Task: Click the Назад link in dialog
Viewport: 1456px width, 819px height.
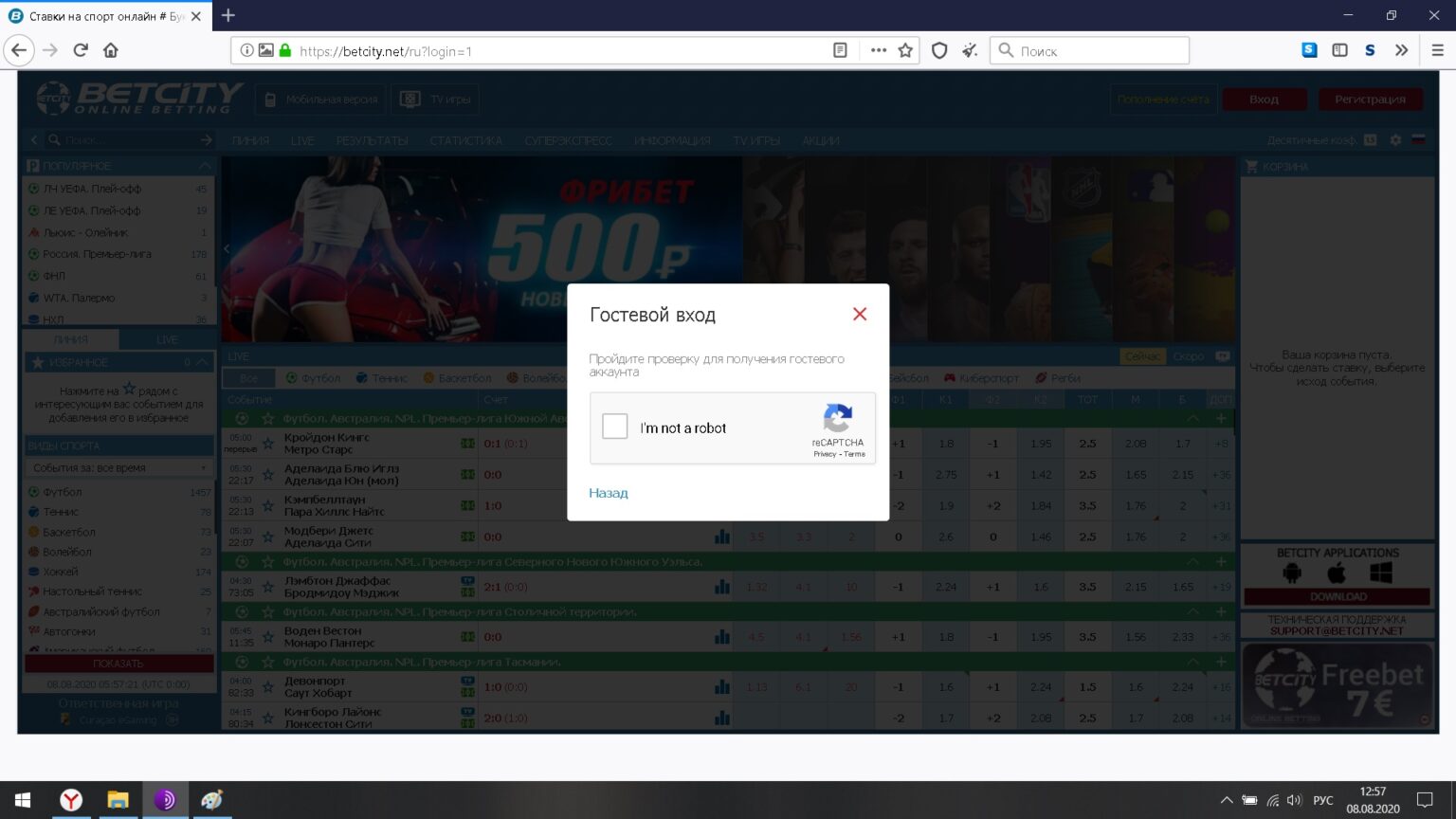Action: [609, 493]
